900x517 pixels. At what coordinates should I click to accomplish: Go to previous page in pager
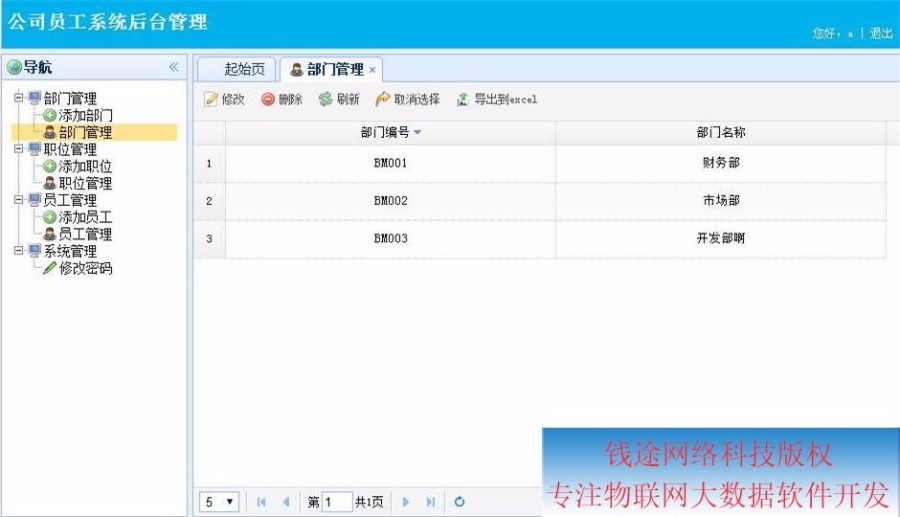tap(286, 502)
